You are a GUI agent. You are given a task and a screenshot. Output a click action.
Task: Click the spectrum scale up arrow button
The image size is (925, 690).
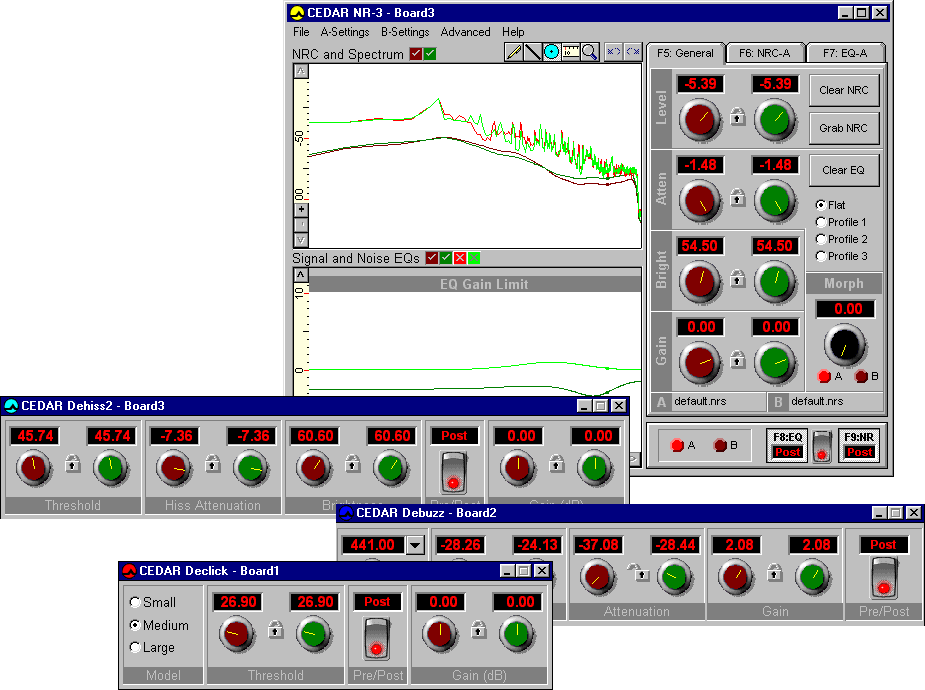301,71
